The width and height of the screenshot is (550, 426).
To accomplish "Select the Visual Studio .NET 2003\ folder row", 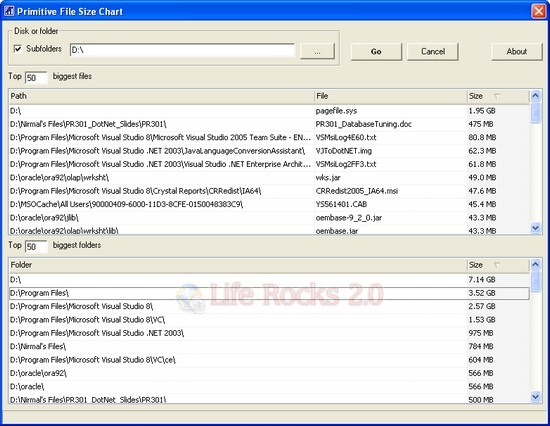I will tap(269, 333).
